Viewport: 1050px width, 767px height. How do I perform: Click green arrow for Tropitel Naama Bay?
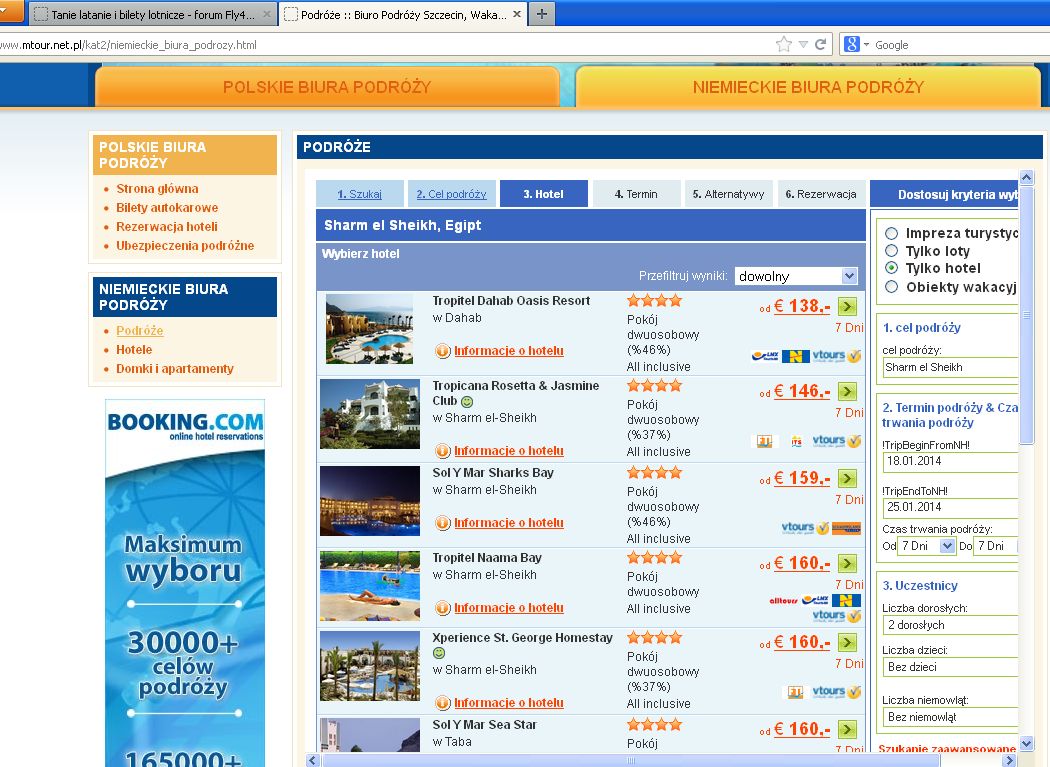[x=847, y=563]
